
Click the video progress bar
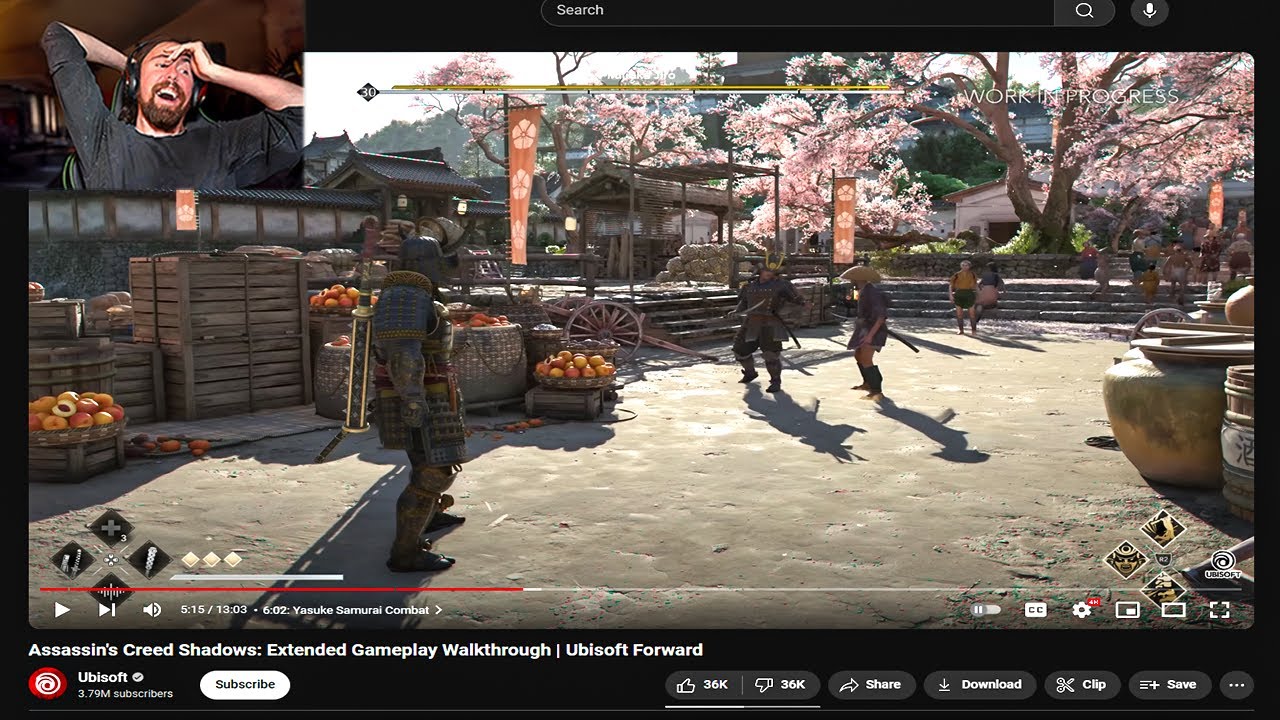[x=641, y=589]
